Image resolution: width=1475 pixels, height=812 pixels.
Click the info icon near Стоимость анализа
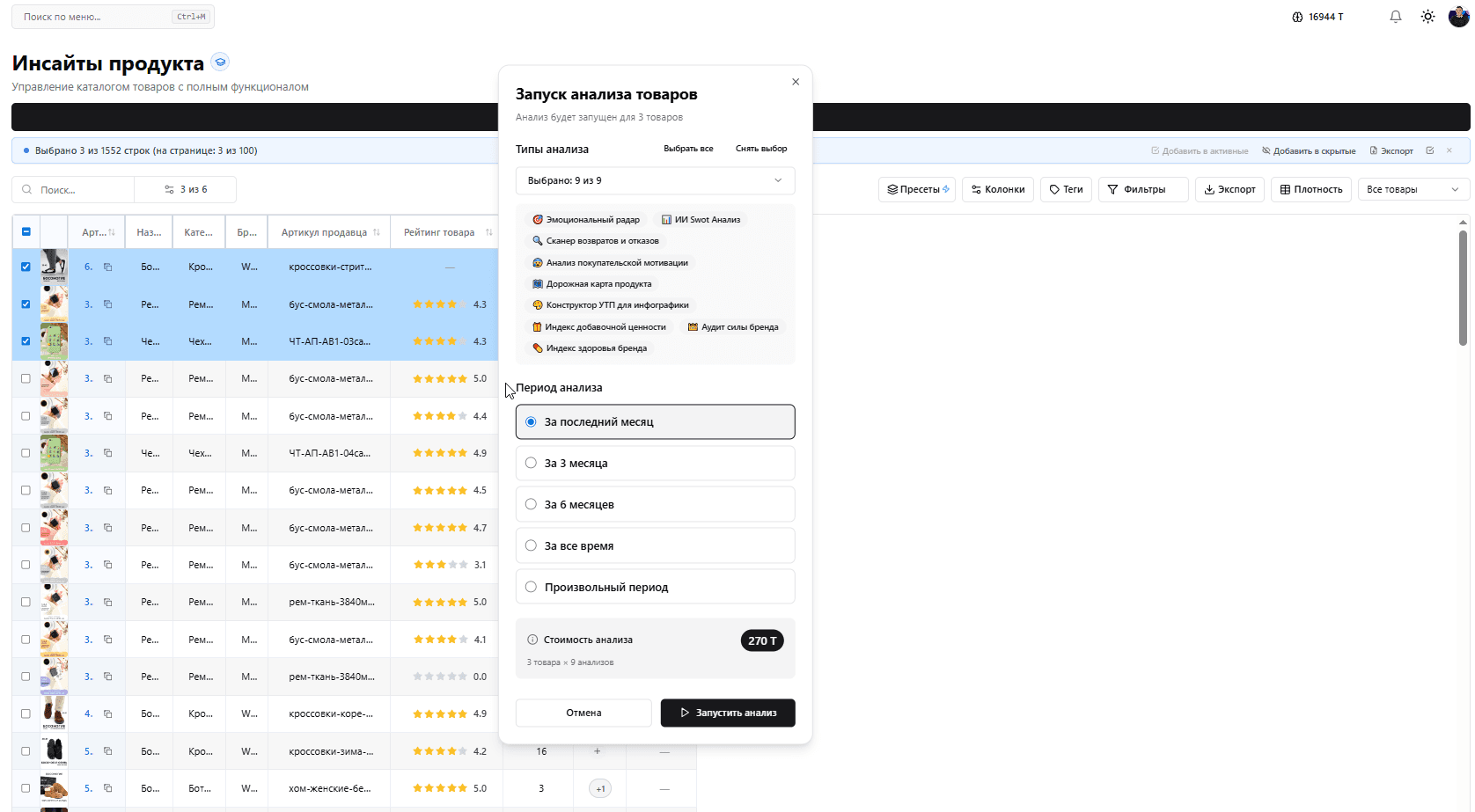(532, 640)
